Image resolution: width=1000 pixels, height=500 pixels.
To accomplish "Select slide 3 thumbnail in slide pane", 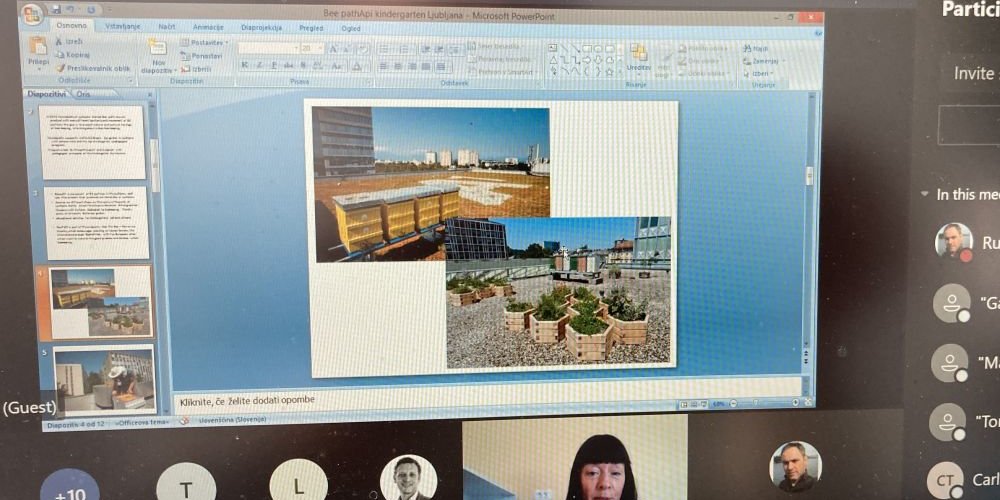I will click(98, 223).
